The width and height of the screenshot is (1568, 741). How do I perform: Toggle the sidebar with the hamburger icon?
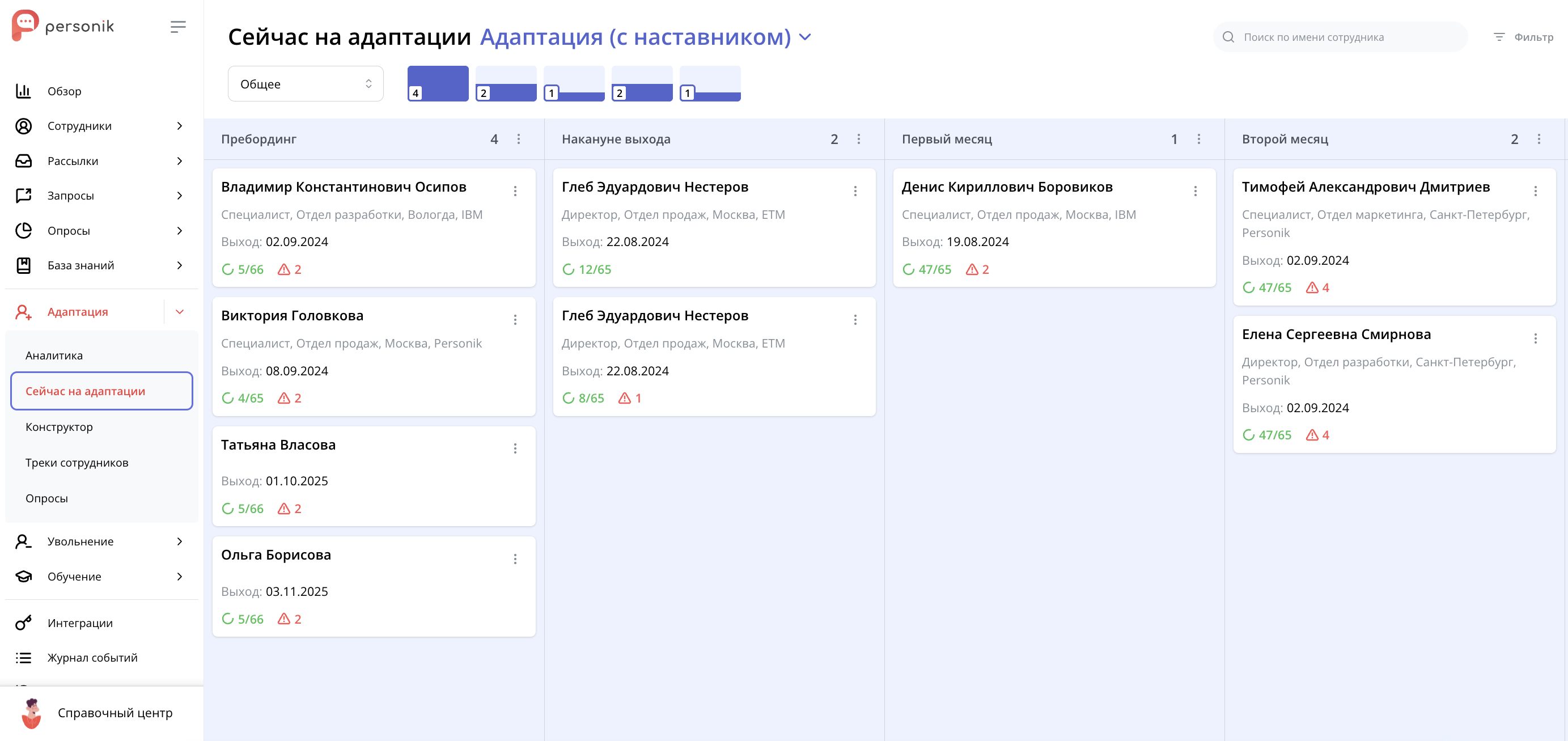coord(178,27)
